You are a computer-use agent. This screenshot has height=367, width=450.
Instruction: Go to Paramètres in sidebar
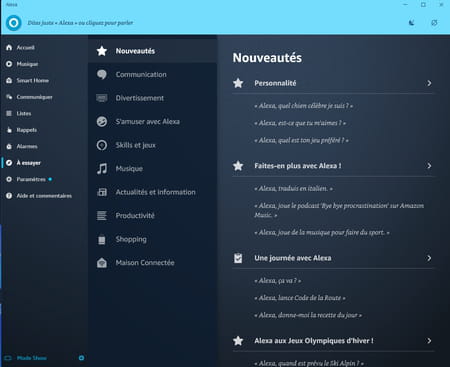click(31, 179)
